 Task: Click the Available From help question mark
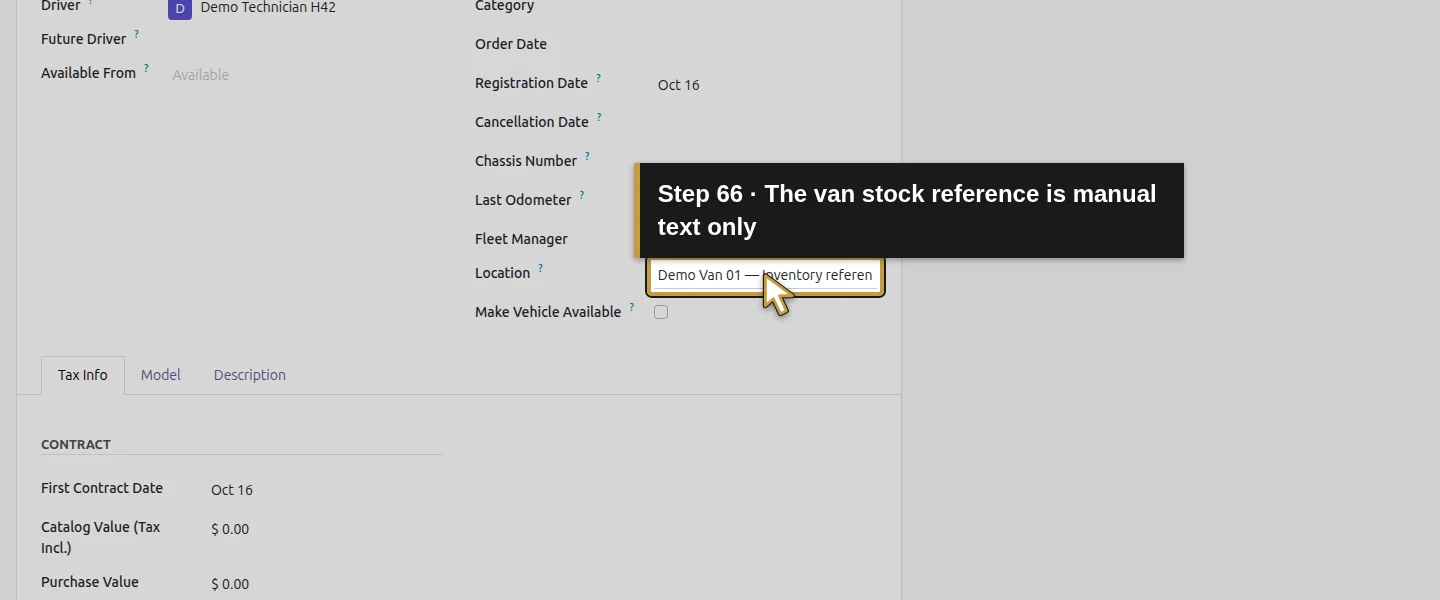pyautogui.click(x=146, y=68)
